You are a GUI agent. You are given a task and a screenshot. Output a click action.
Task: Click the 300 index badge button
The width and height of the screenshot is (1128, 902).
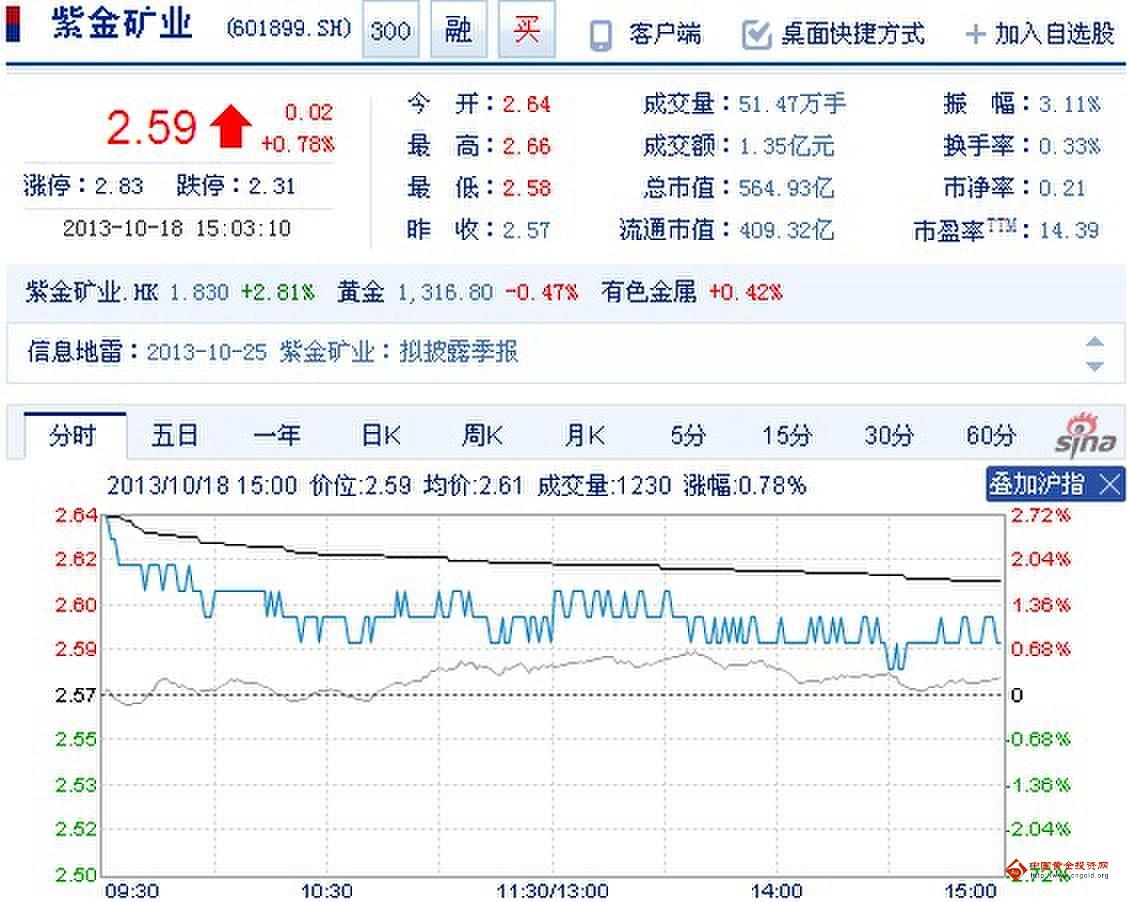tap(391, 29)
